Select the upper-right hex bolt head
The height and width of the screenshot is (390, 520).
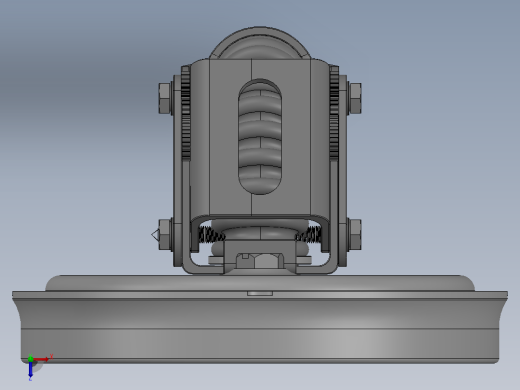[x=355, y=98]
